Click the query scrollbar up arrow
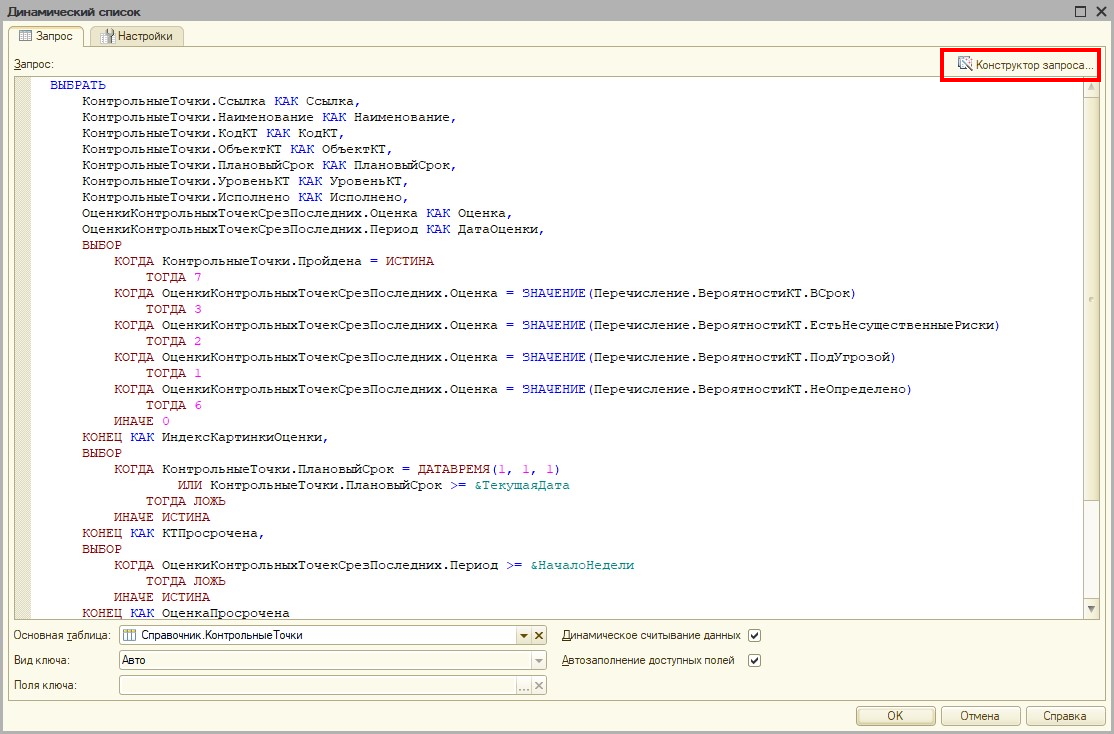Screen dimensions: 1114x734 coord(1092,87)
